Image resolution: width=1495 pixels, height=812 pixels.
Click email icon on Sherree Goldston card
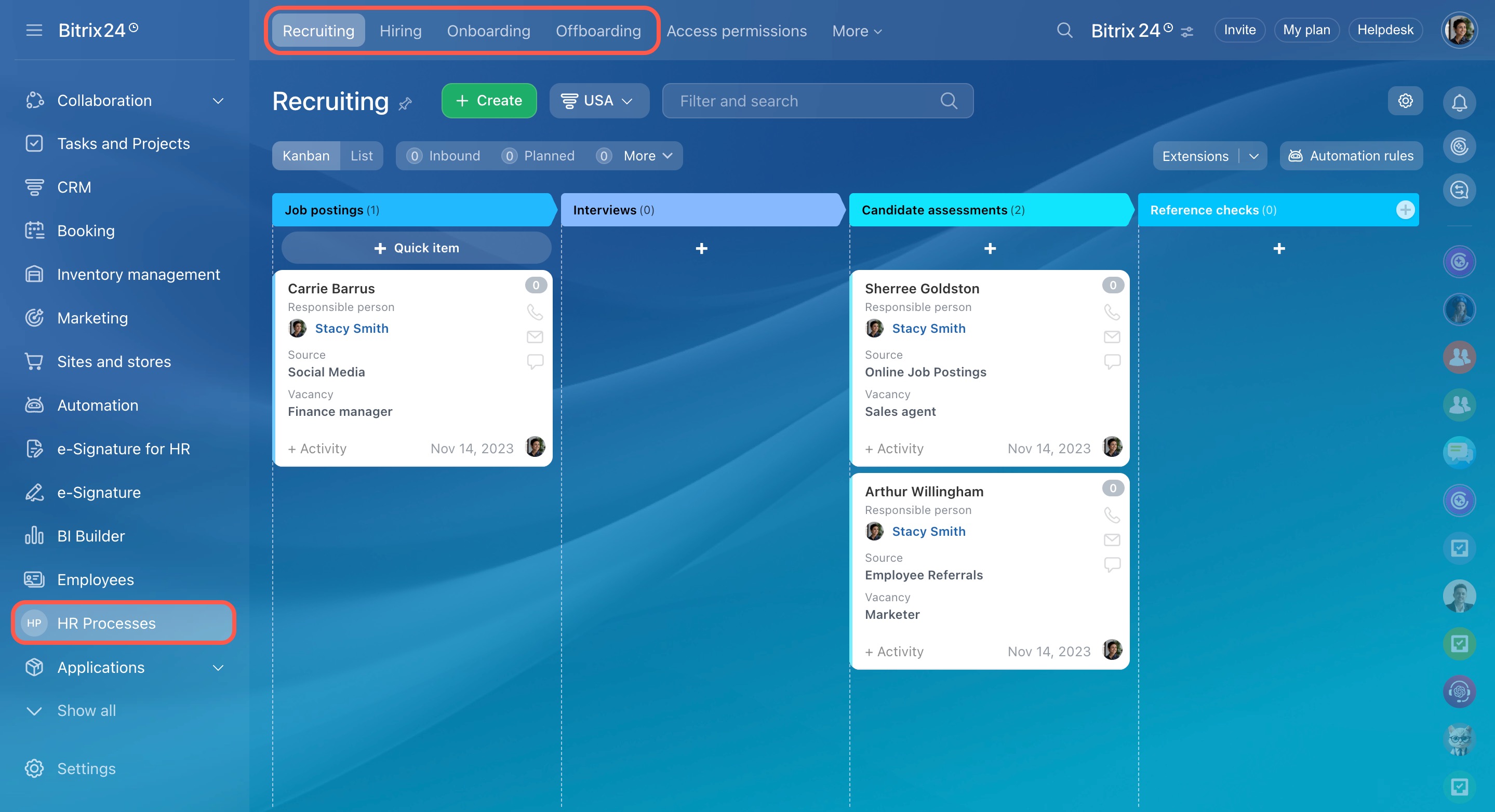coord(1112,337)
